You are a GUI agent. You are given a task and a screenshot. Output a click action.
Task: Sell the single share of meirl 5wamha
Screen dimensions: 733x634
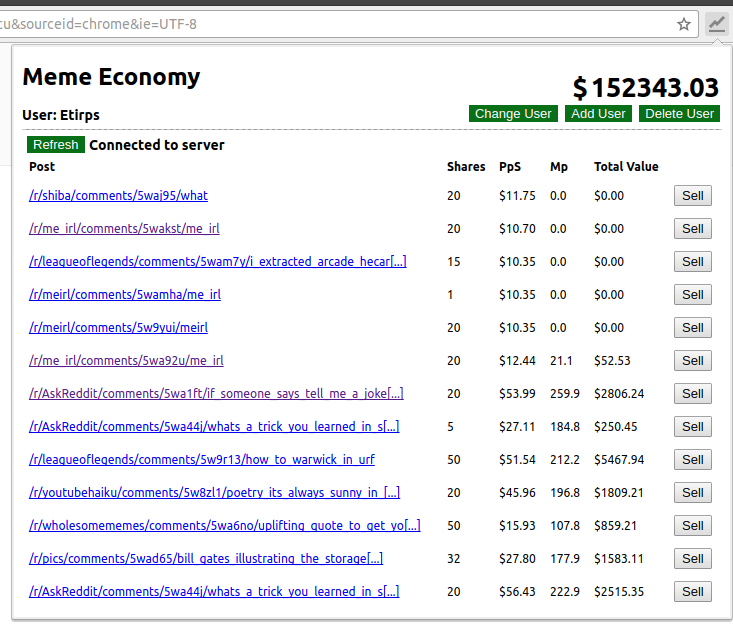tap(692, 295)
